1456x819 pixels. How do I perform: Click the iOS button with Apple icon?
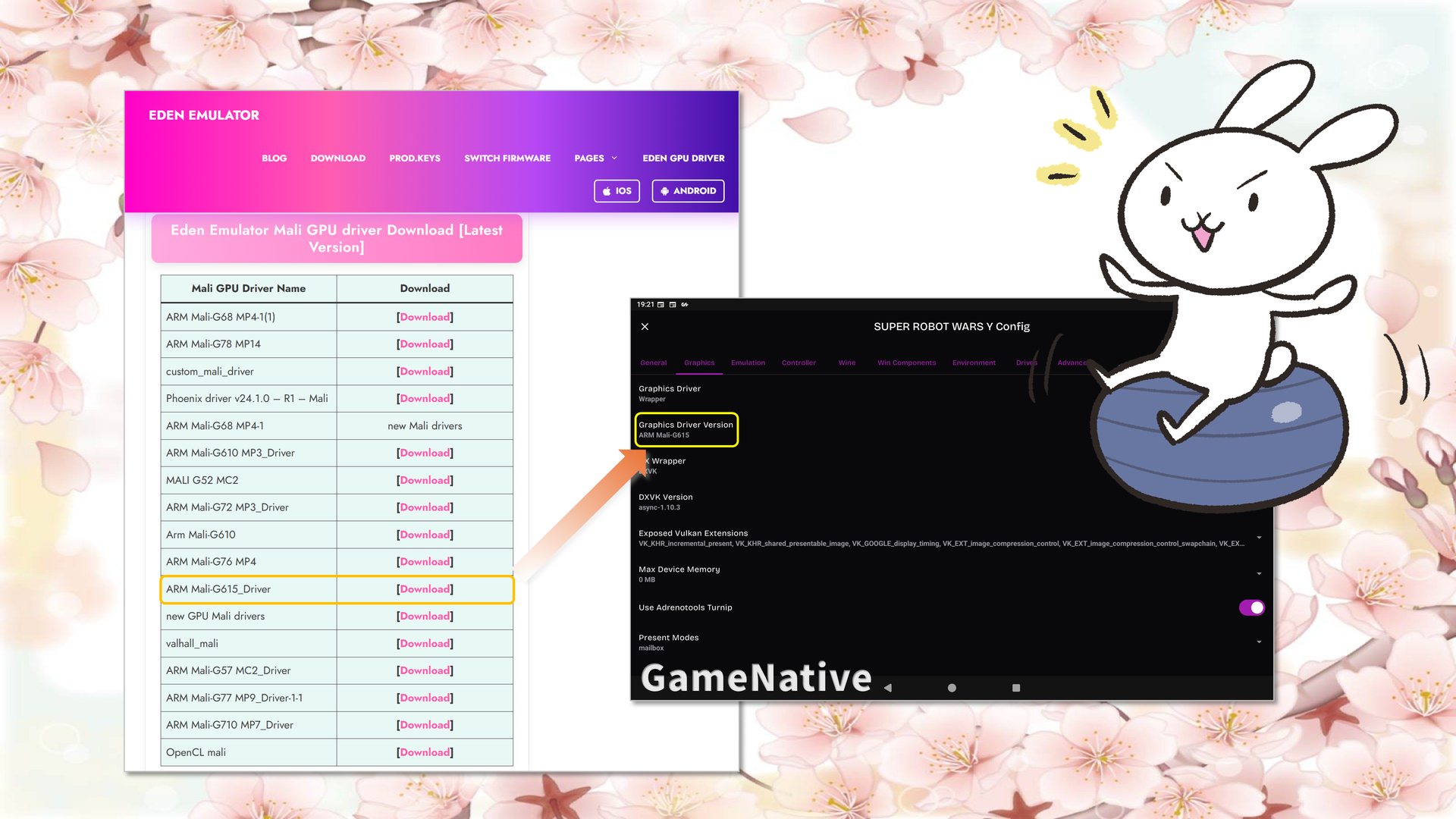click(x=617, y=191)
